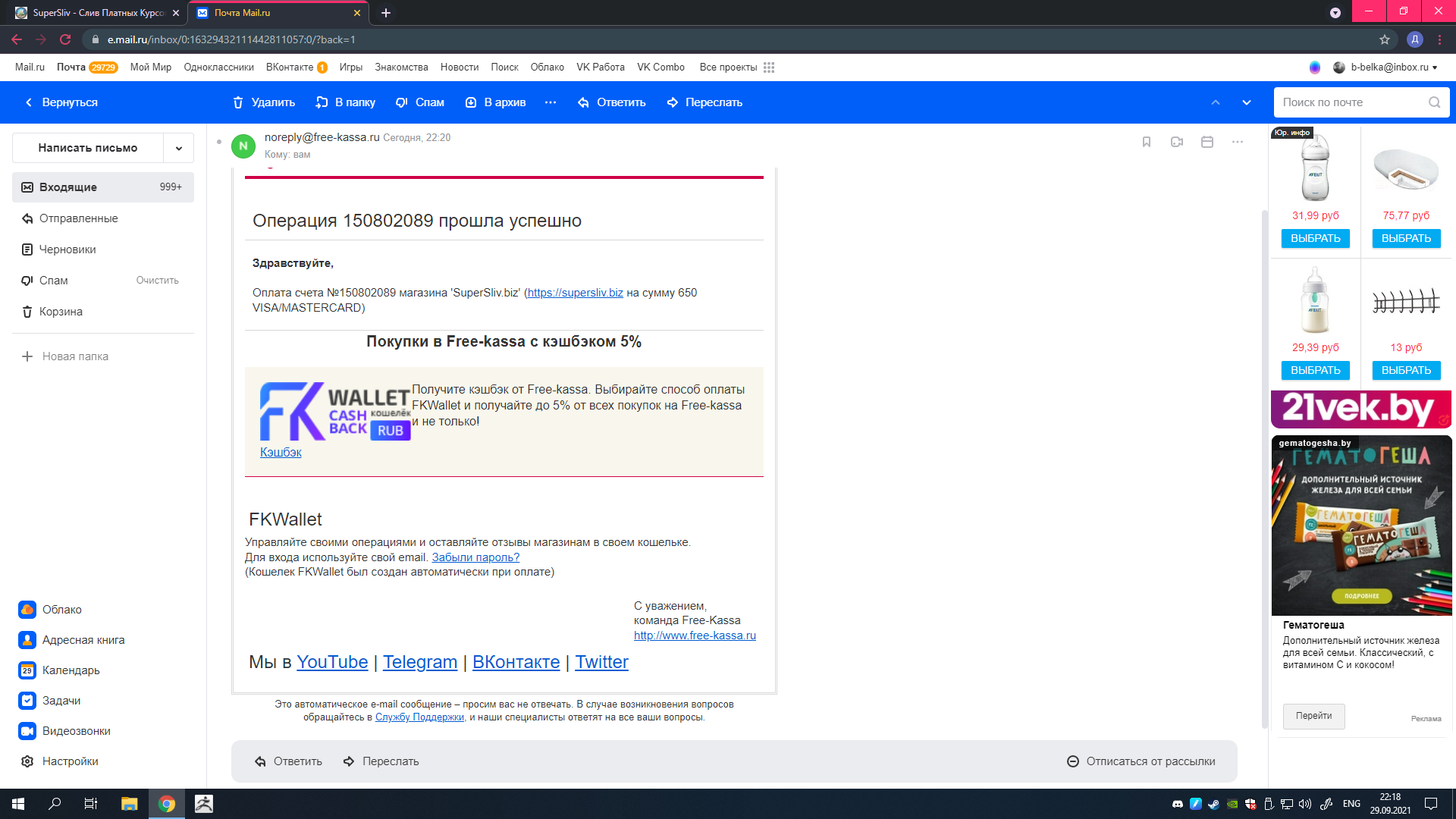Open account menu b-belka@inbox.ru
1456x819 pixels.
1385,67
